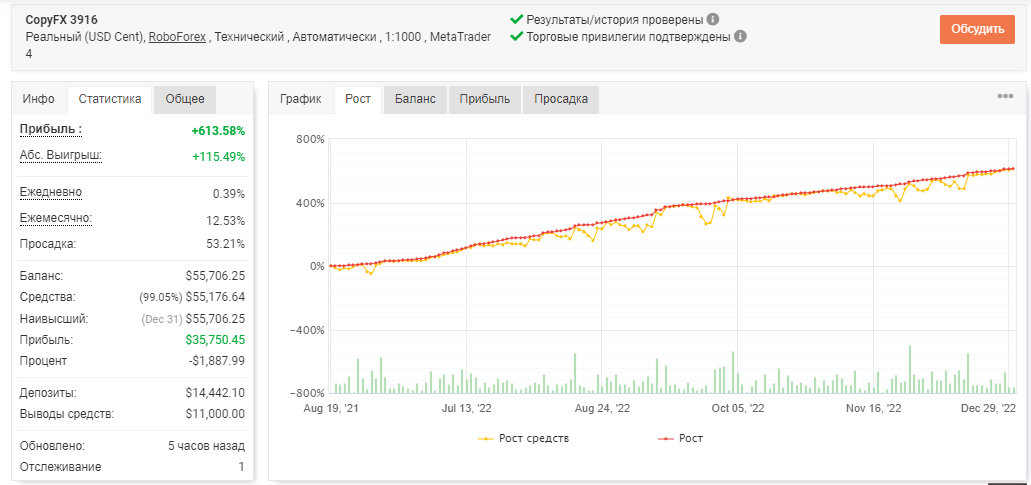
Task: Open the Общее tab
Action: (x=185, y=99)
